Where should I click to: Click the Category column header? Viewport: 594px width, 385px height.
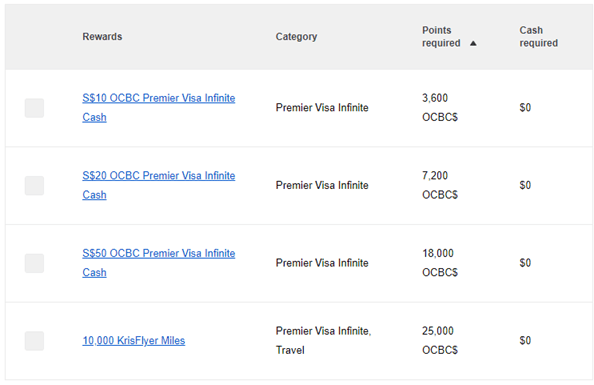[x=296, y=36]
